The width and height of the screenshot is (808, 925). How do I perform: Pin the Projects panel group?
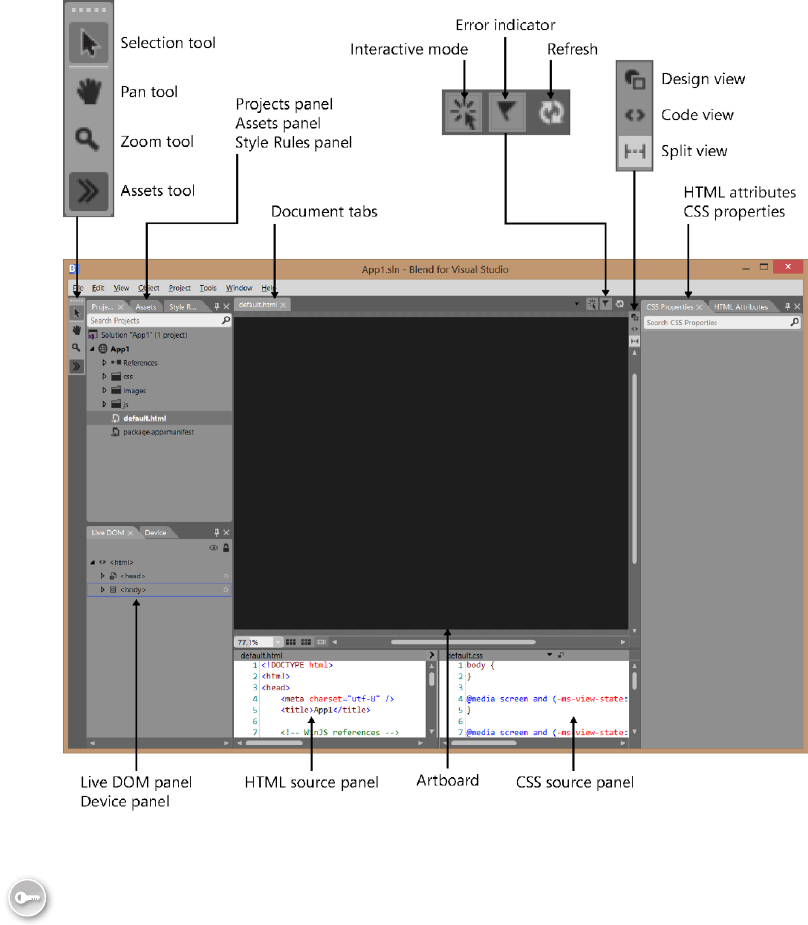tap(216, 306)
